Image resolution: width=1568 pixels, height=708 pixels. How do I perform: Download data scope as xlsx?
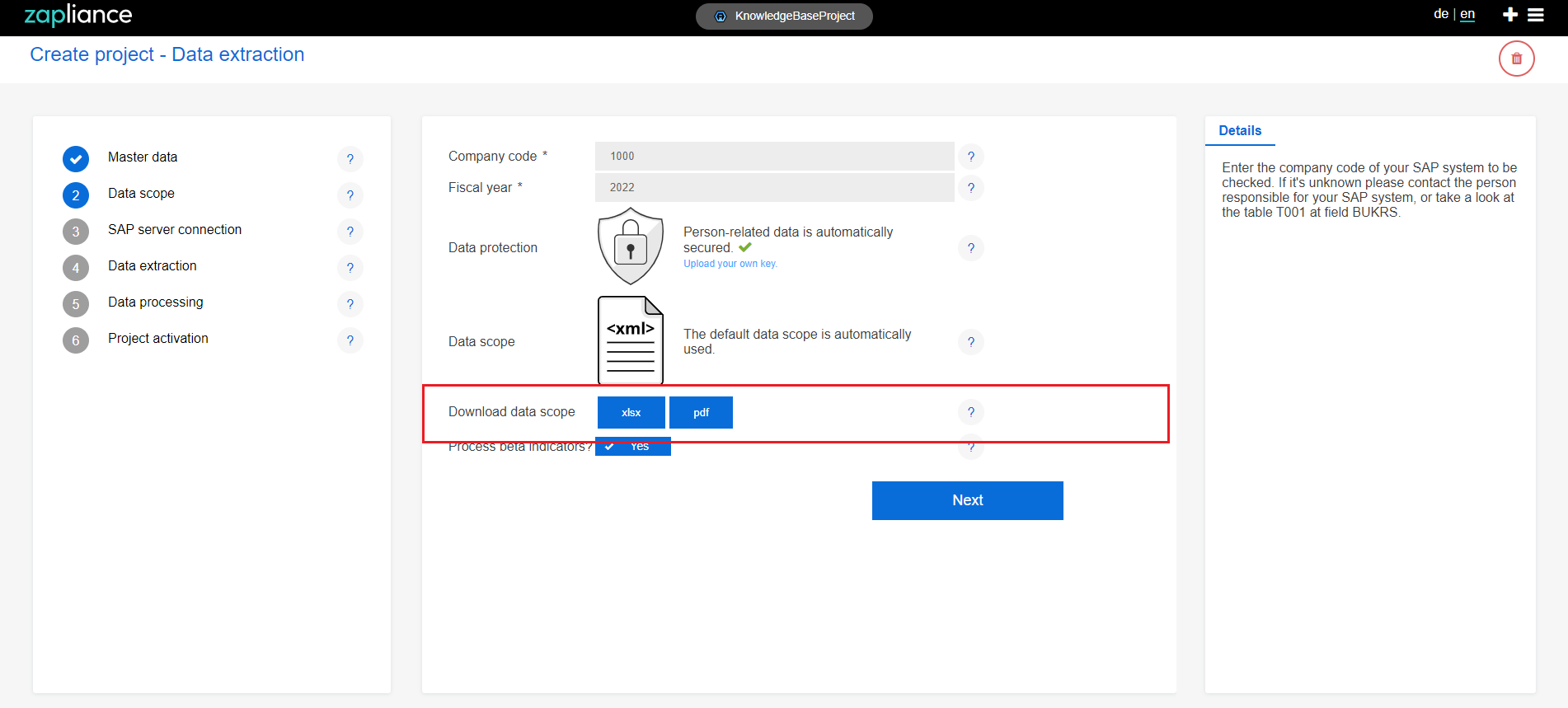(x=631, y=412)
